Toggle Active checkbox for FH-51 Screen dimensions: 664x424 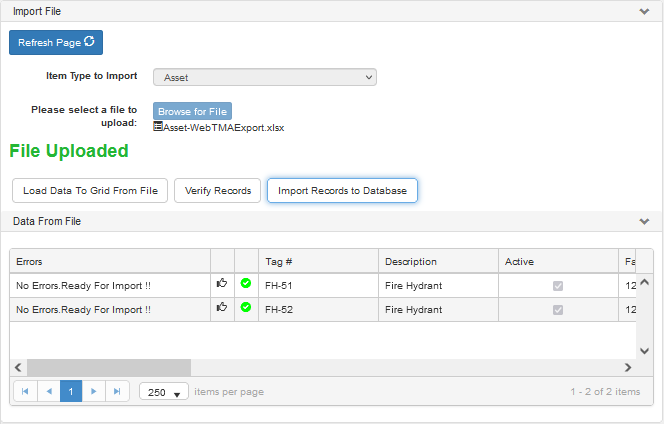tap(558, 286)
